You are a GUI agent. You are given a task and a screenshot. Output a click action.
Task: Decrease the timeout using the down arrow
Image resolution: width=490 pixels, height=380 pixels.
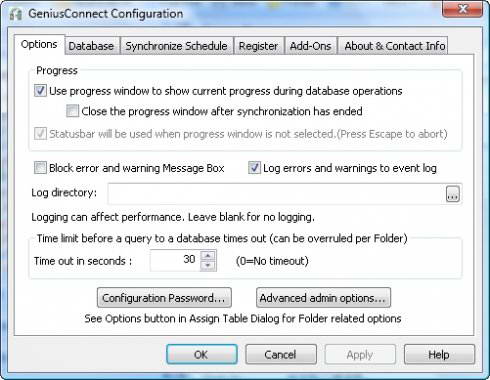click(x=208, y=265)
